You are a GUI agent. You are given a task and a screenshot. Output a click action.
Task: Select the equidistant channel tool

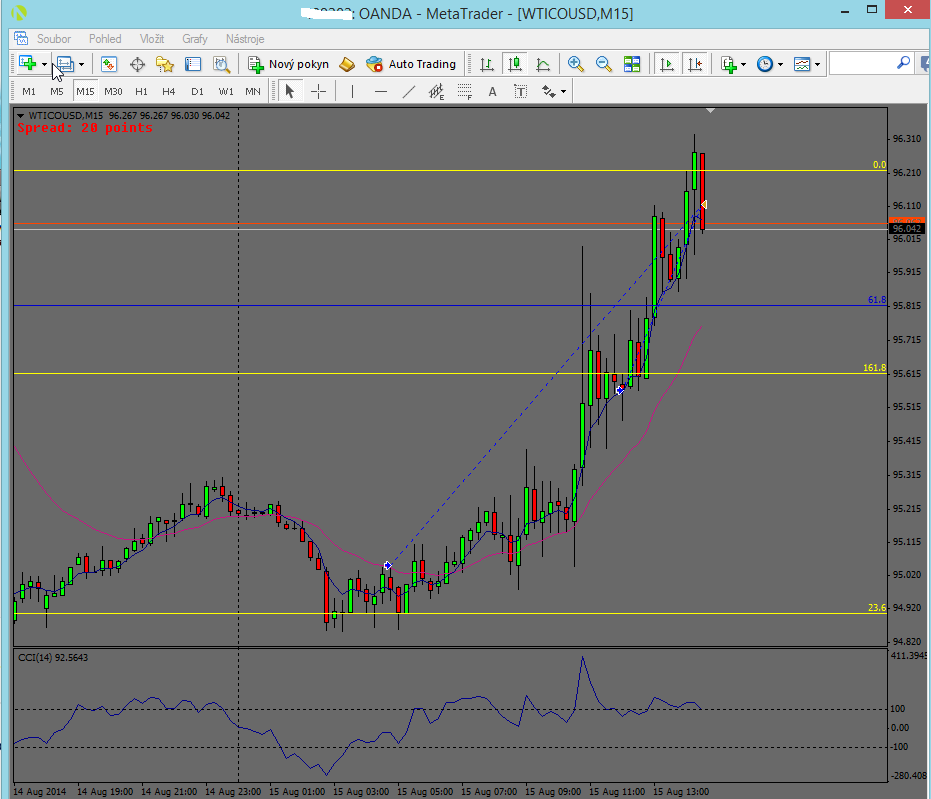point(436,91)
